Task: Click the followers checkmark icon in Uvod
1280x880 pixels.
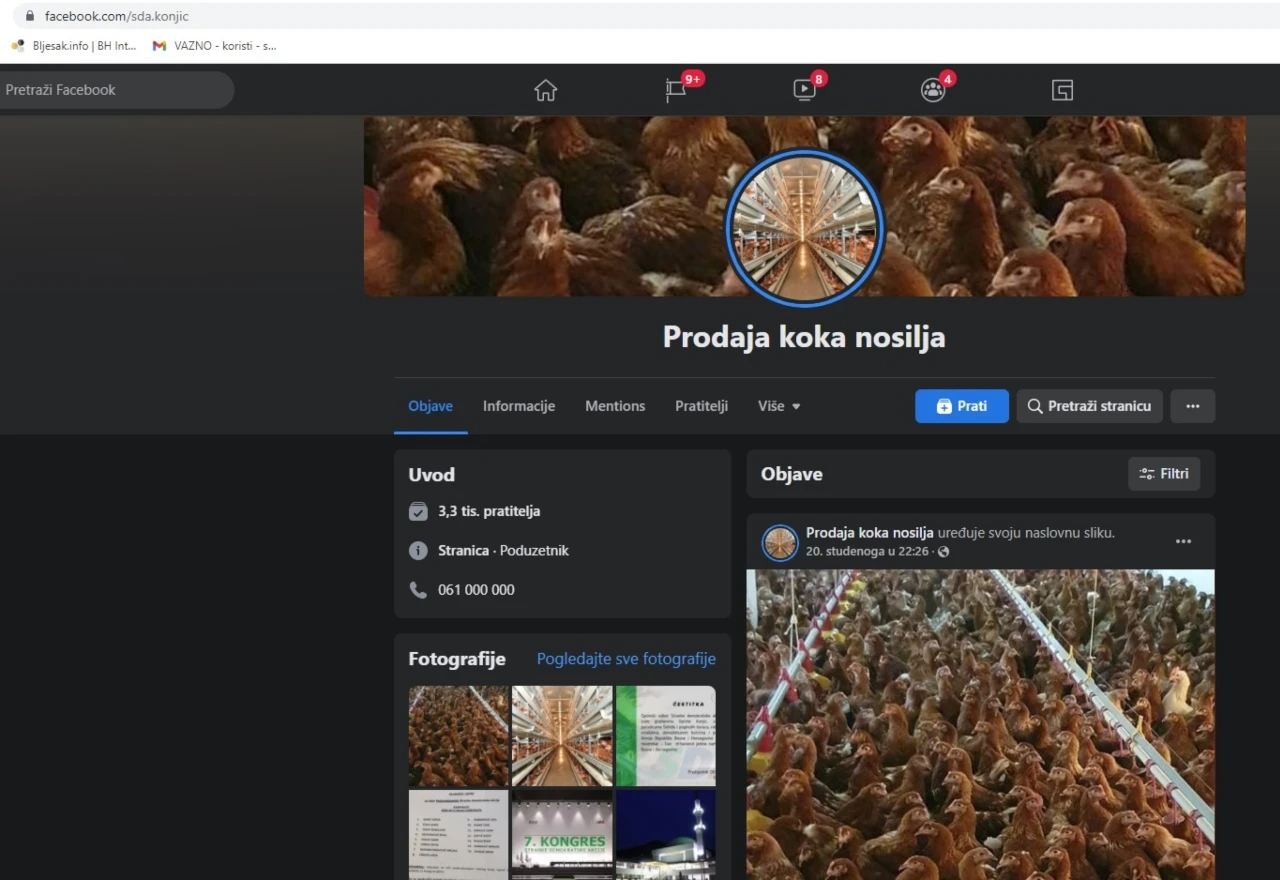Action: 418,512
